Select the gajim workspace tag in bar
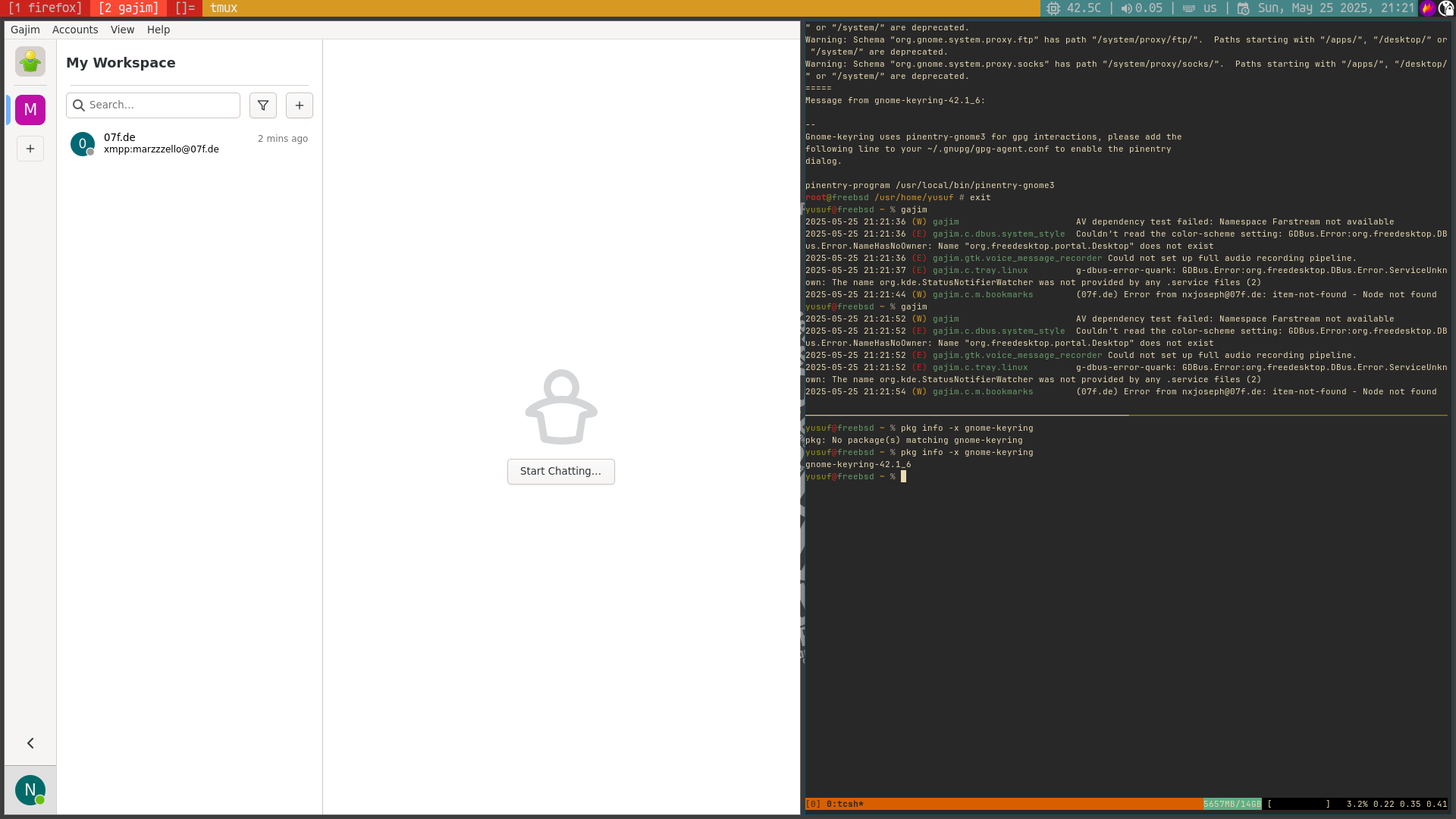 pos(128,8)
